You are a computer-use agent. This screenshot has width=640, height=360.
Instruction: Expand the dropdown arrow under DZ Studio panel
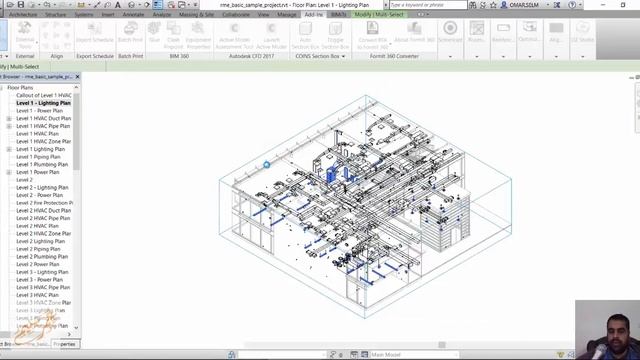(582, 56)
